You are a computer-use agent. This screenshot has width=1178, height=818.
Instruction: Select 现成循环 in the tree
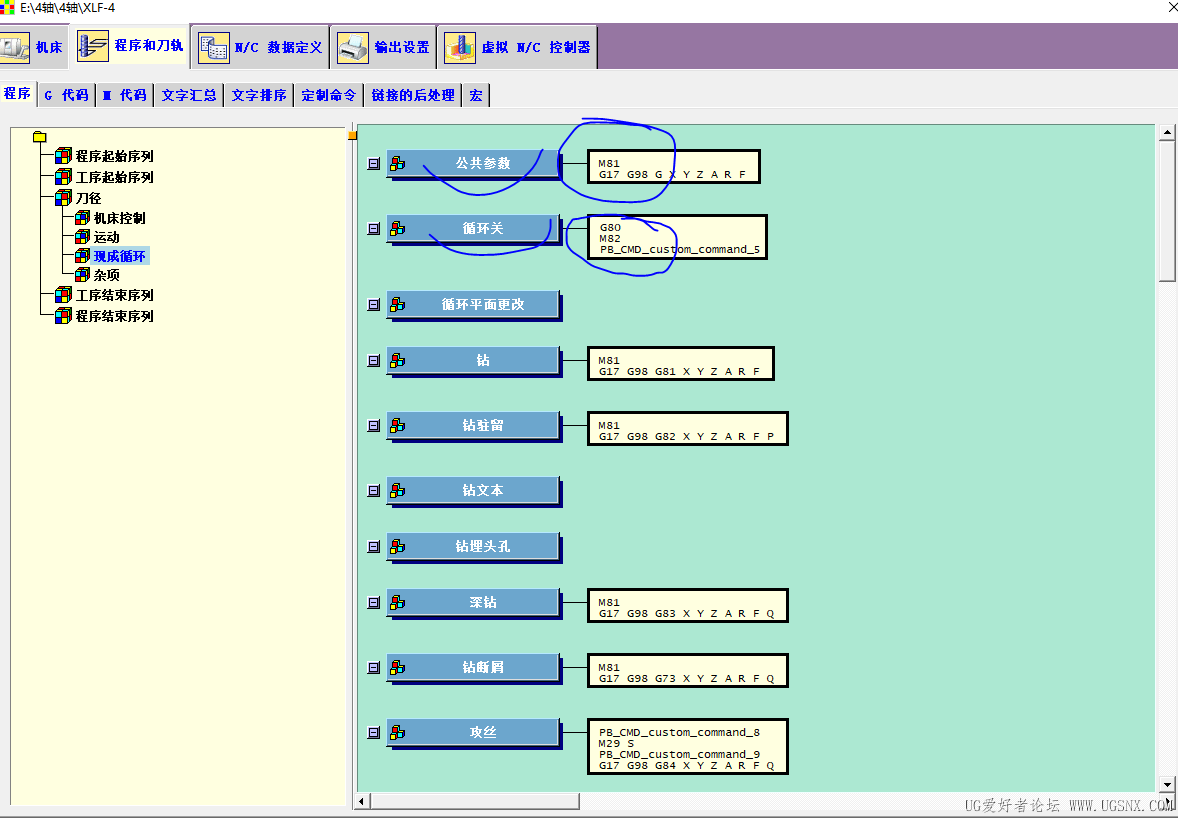(x=119, y=256)
